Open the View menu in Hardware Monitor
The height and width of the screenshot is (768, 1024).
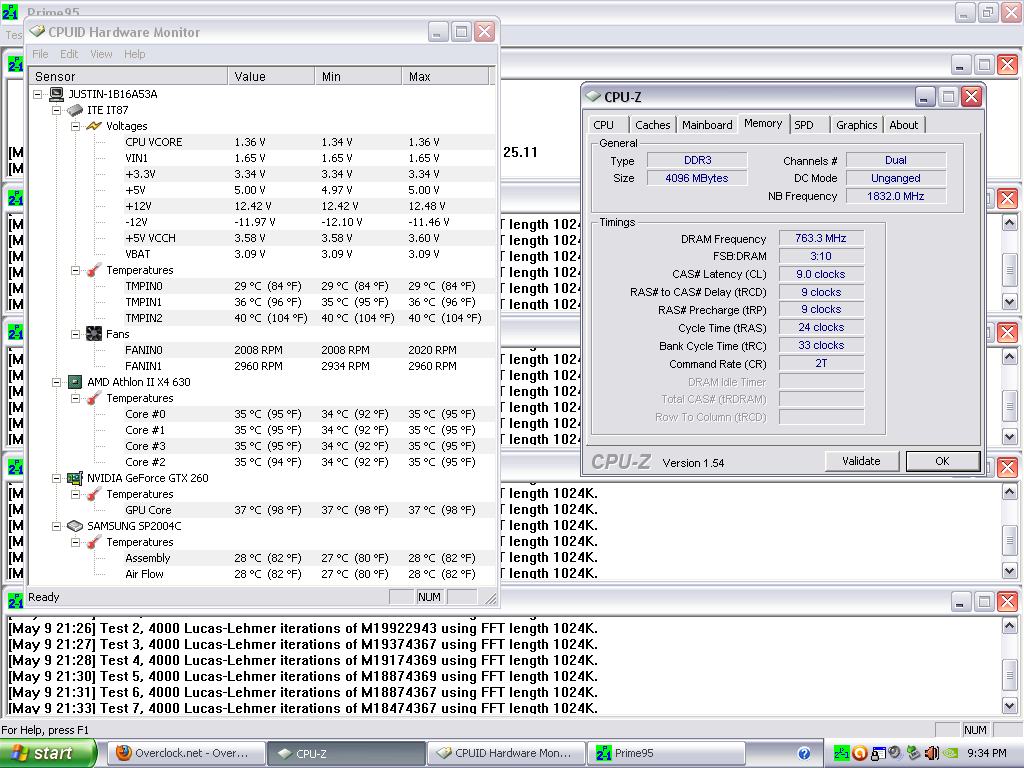tap(101, 54)
